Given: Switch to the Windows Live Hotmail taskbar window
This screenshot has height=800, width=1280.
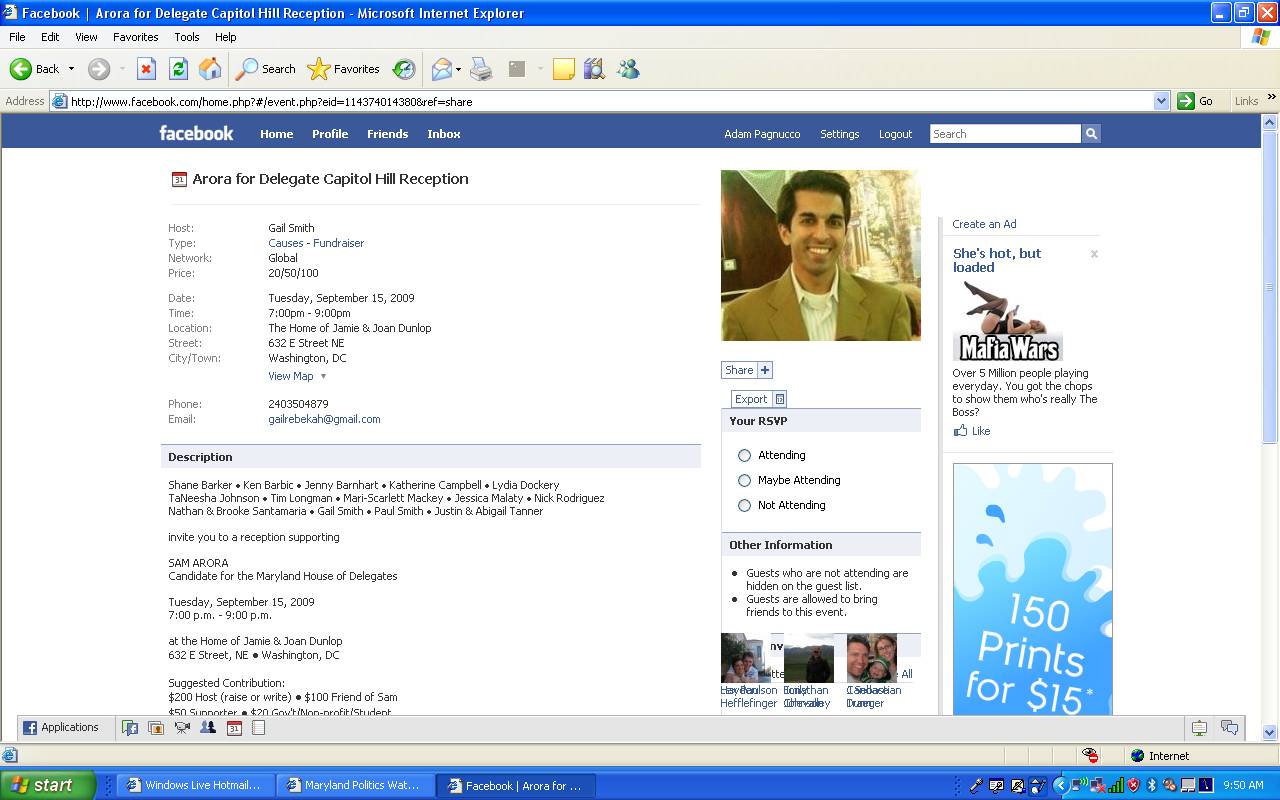Looking at the screenshot, I should coord(194,785).
